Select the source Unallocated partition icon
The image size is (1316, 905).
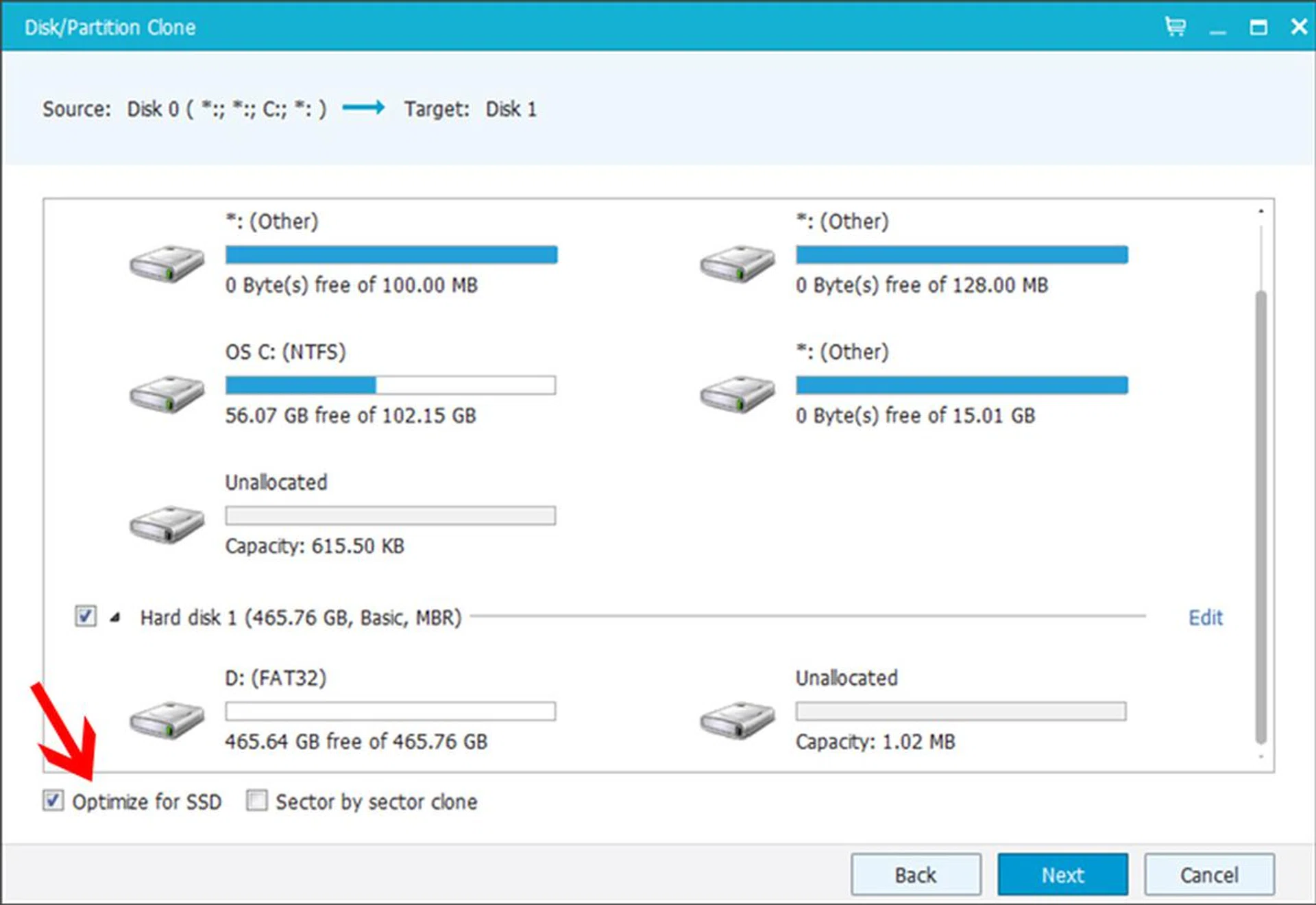coord(167,524)
